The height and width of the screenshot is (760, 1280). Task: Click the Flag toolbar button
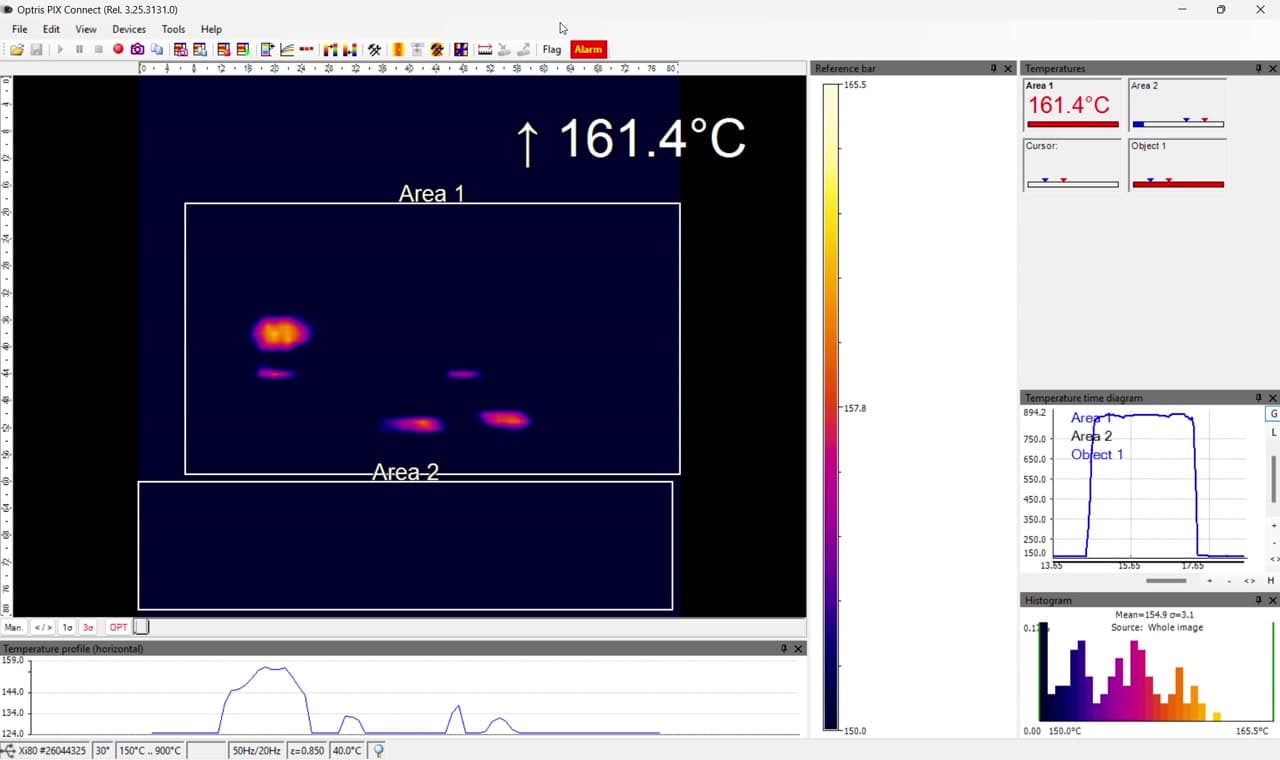pyautogui.click(x=552, y=49)
